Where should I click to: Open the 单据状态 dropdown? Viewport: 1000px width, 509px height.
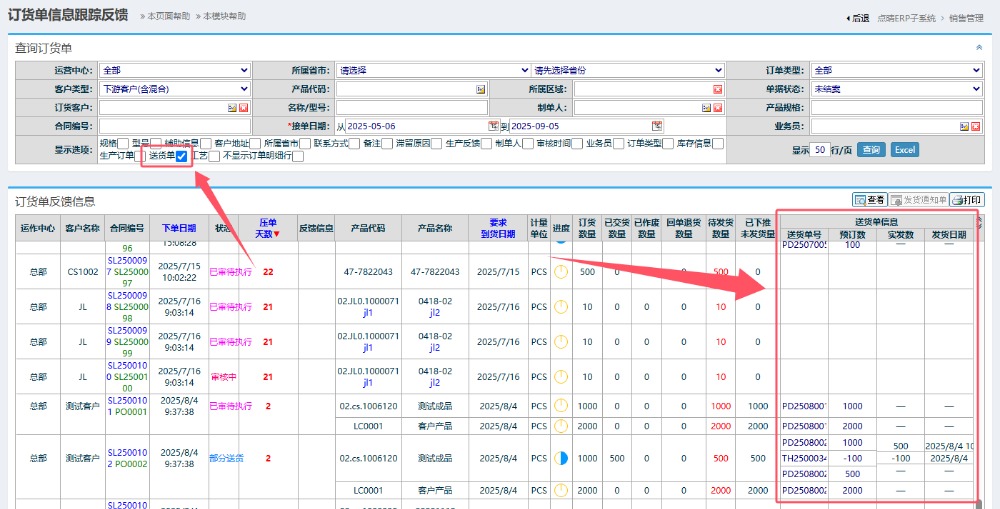tap(896, 89)
